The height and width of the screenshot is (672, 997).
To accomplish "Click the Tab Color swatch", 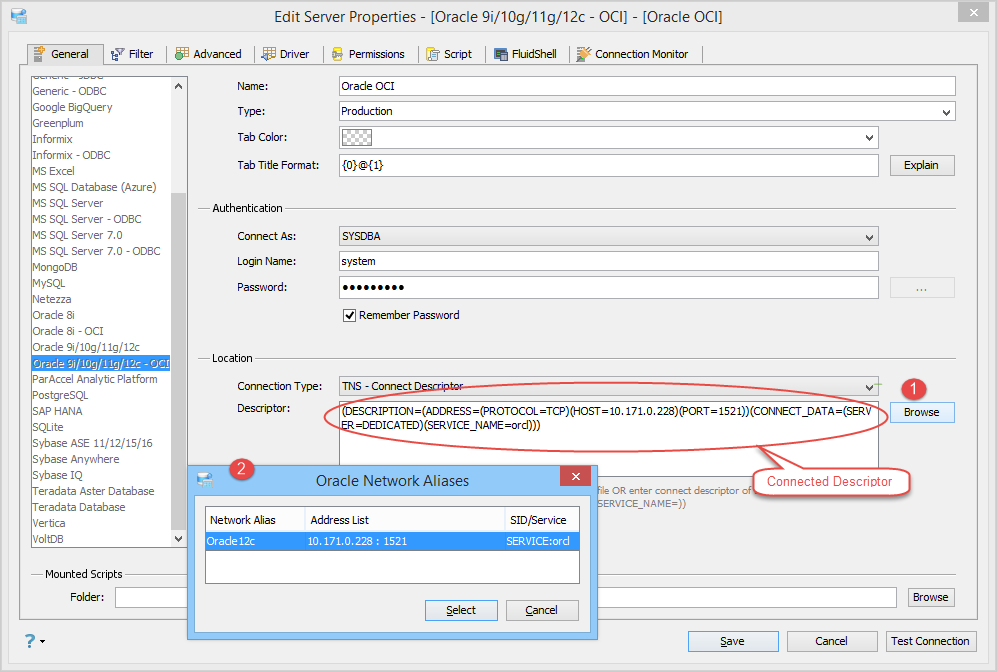I will click(357, 137).
